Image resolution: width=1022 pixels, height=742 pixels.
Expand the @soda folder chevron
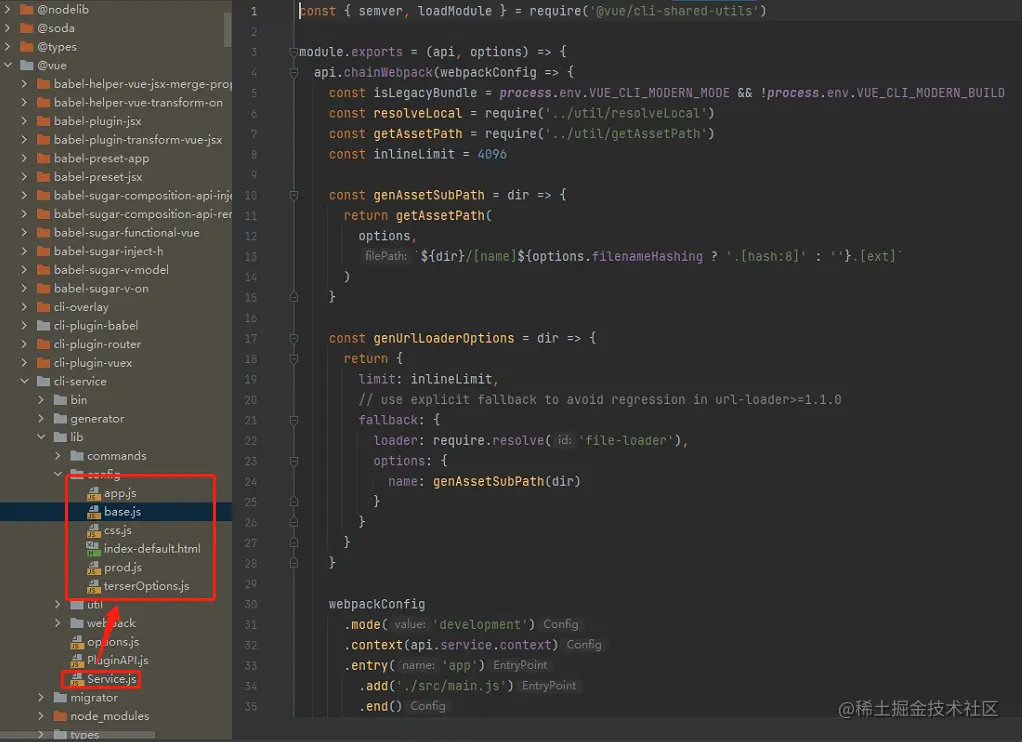[x=8, y=28]
